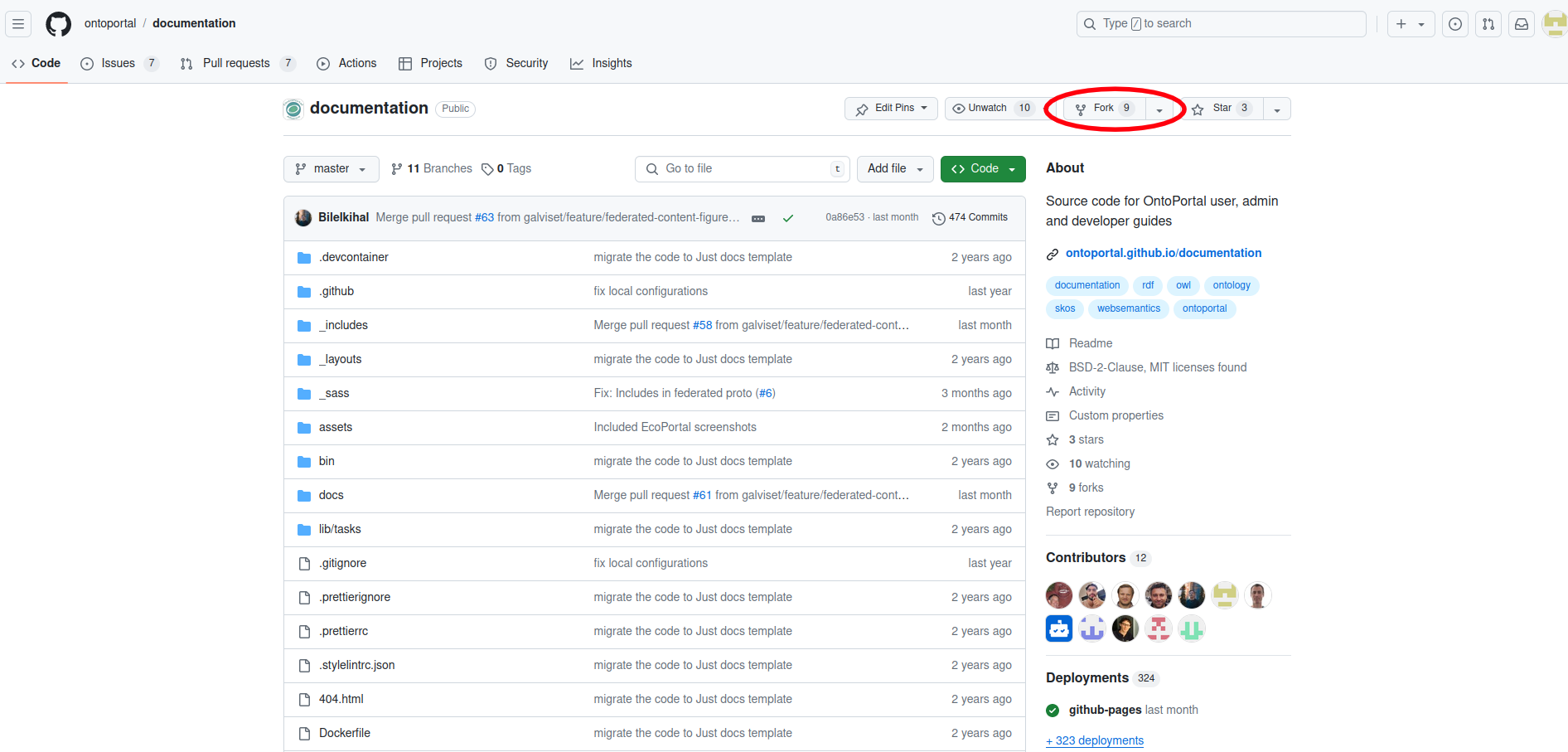Switch to the Pull requests tab
1568x752 pixels.
pyautogui.click(x=235, y=64)
